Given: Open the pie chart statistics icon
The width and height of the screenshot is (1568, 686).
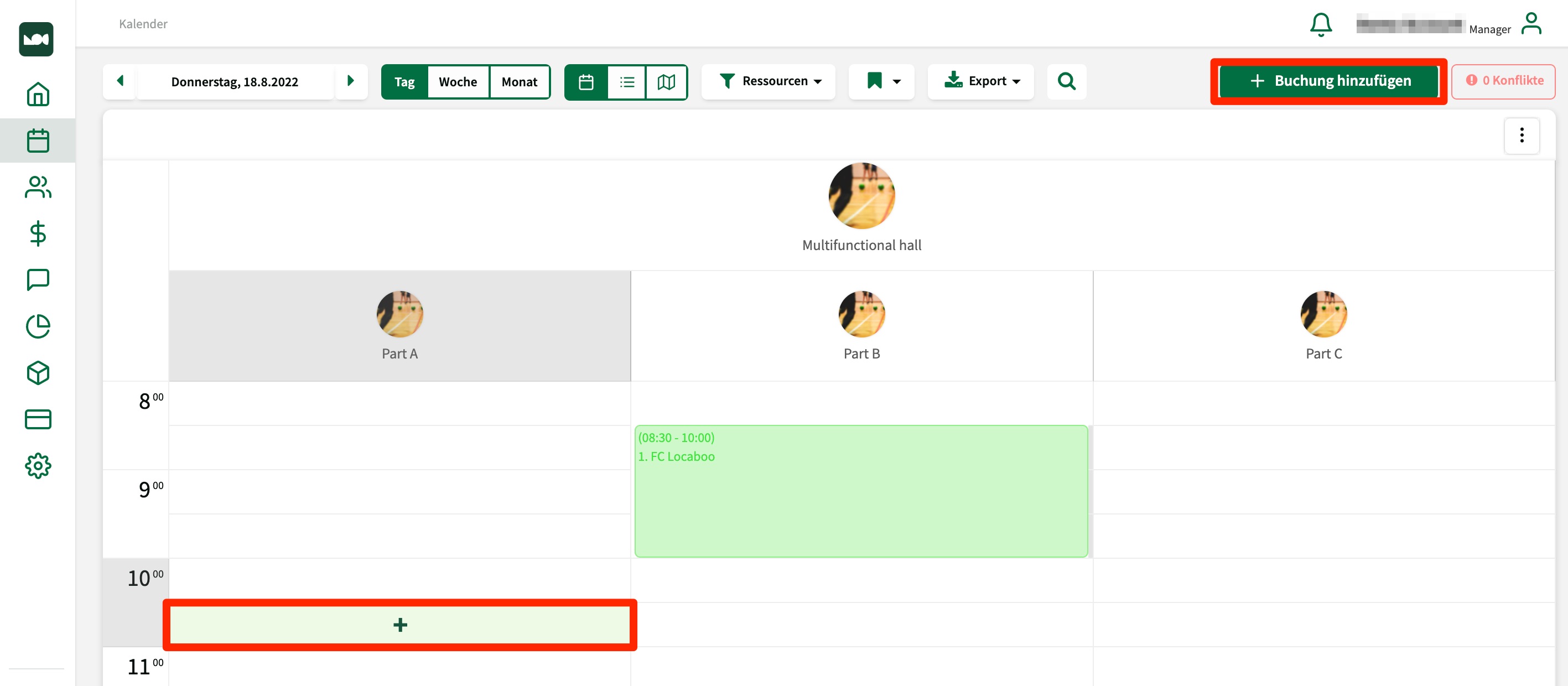Looking at the screenshot, I should point(38,326).
